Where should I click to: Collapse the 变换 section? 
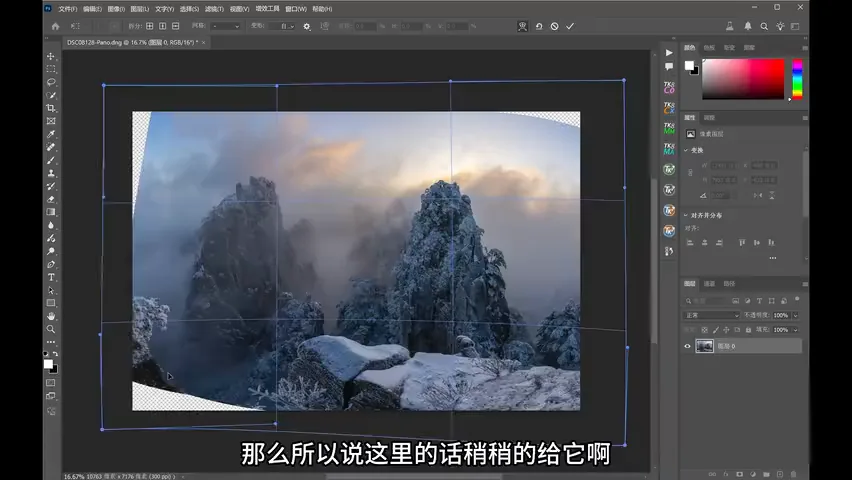pos(686,150)
